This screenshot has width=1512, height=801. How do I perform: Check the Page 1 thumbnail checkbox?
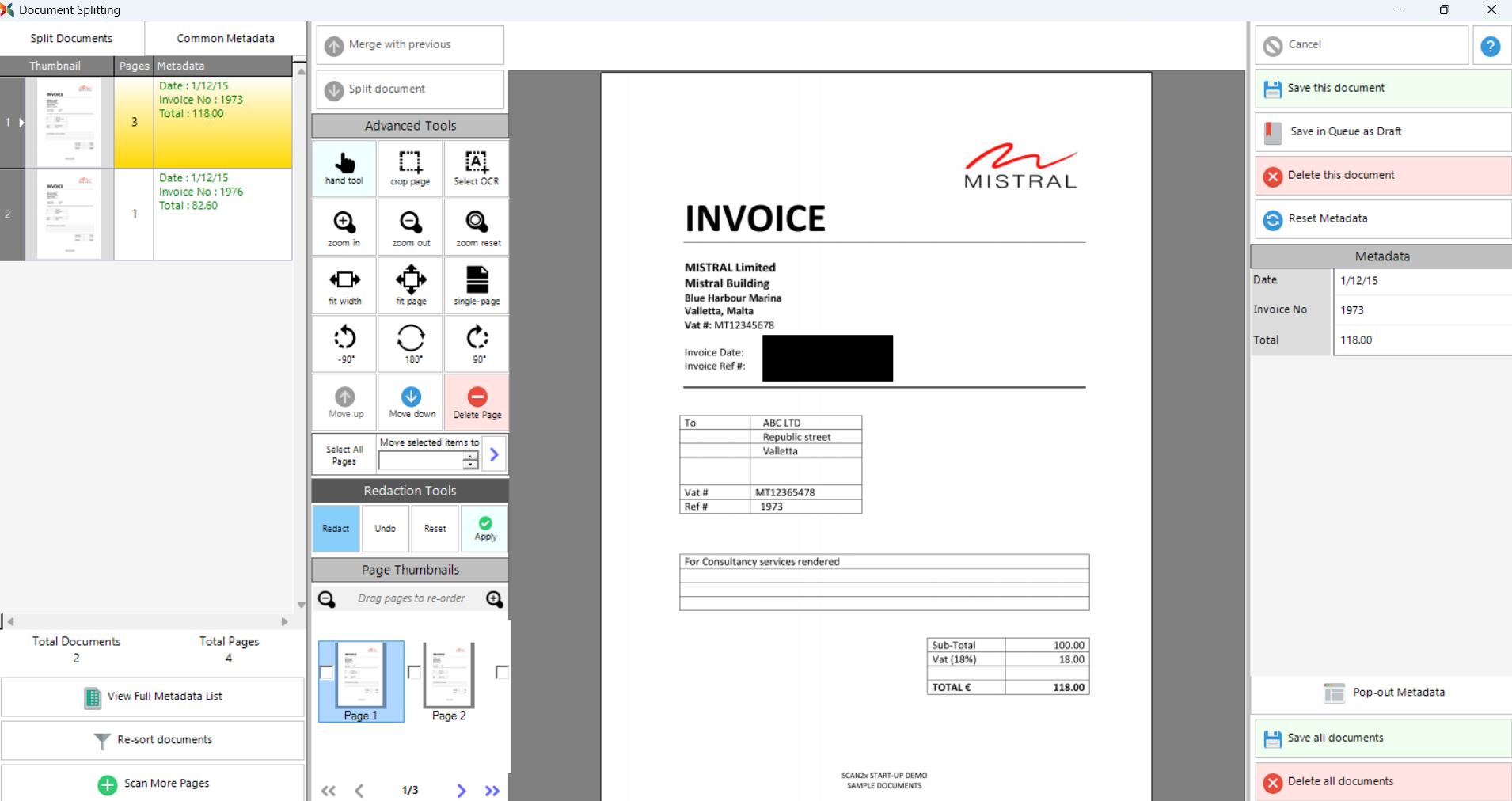[x=326, y=673]
